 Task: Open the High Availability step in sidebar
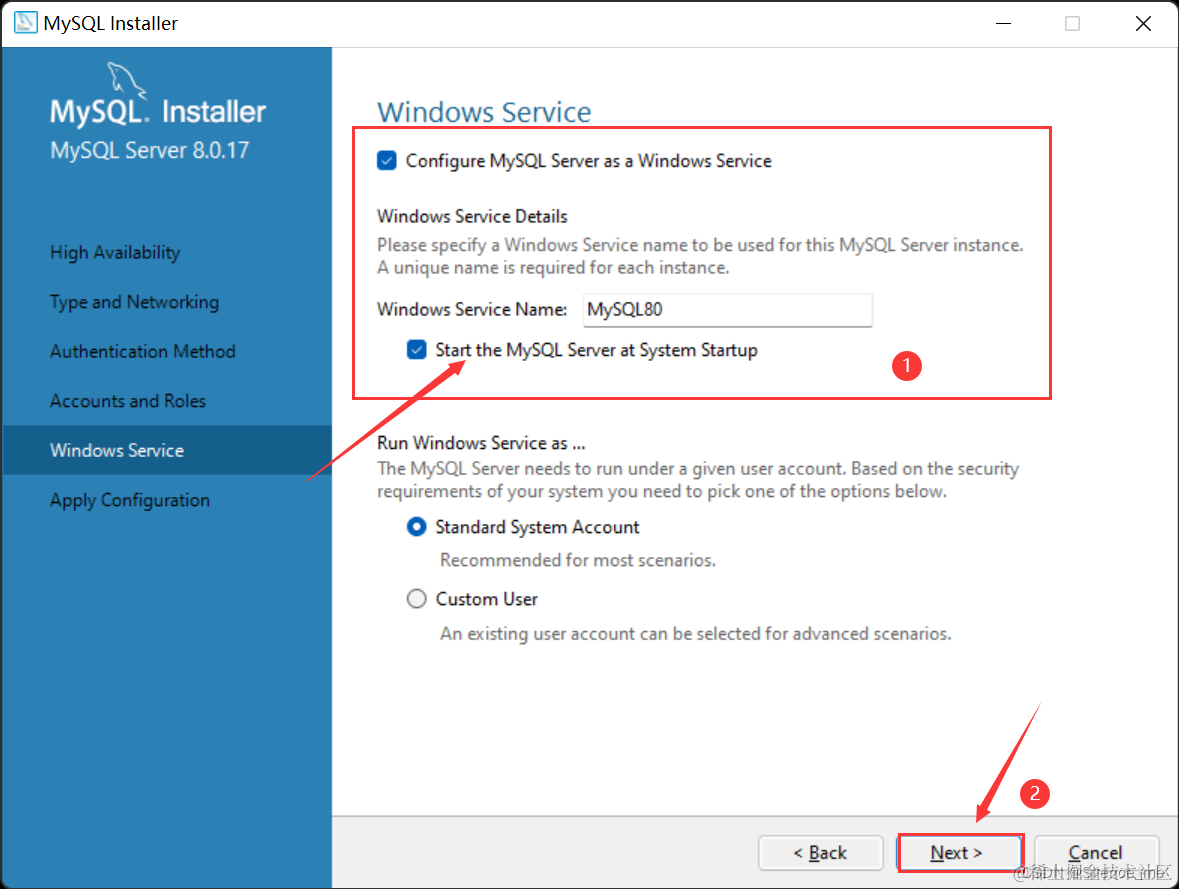pos(115,253)
